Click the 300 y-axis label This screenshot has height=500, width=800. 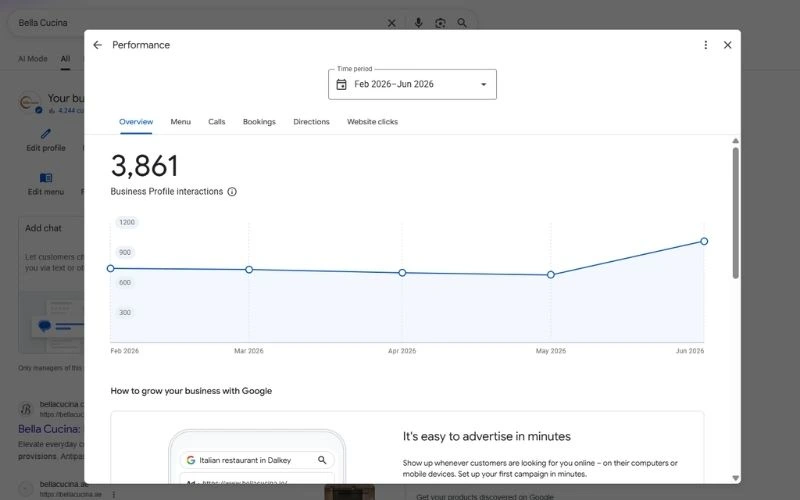pyautogui.click(x=125, y=312)
